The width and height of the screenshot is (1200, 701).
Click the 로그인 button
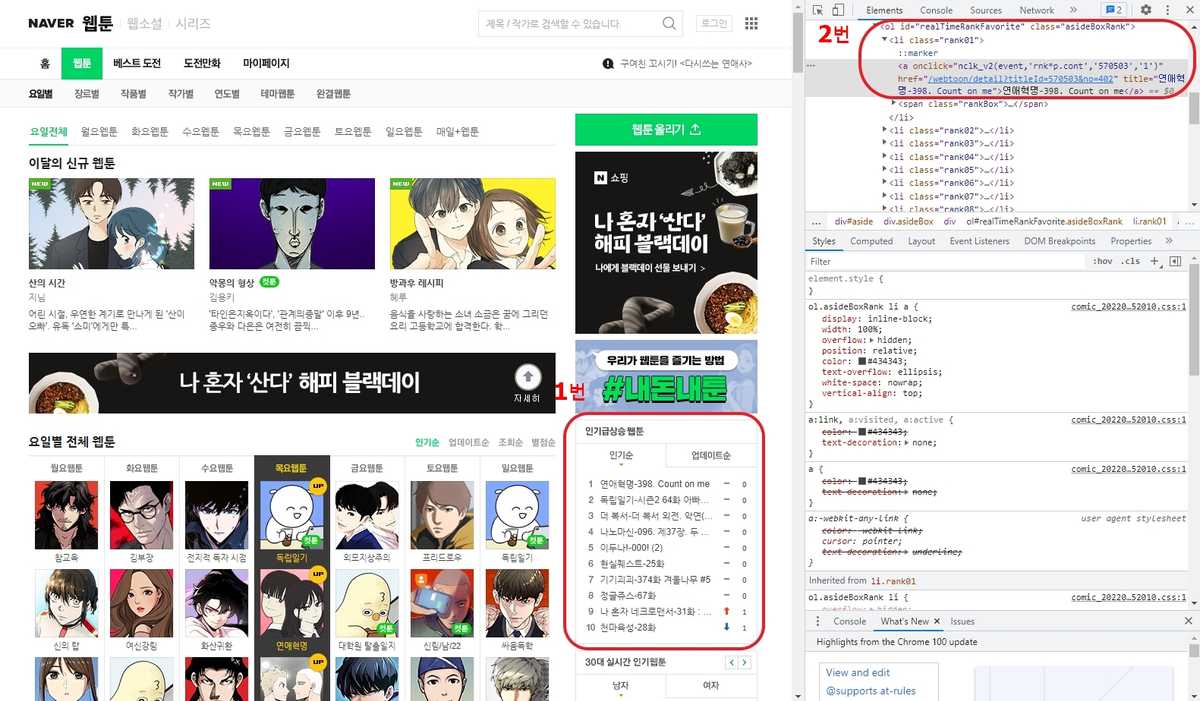714,23
